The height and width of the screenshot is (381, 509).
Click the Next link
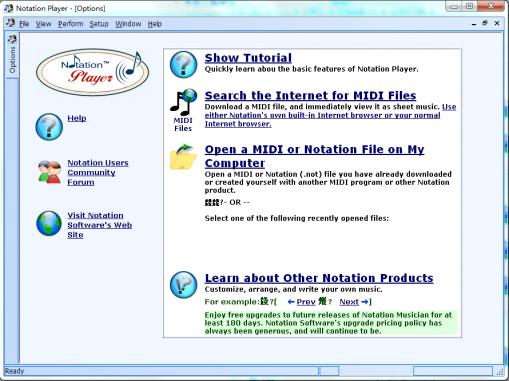[349, 302]
